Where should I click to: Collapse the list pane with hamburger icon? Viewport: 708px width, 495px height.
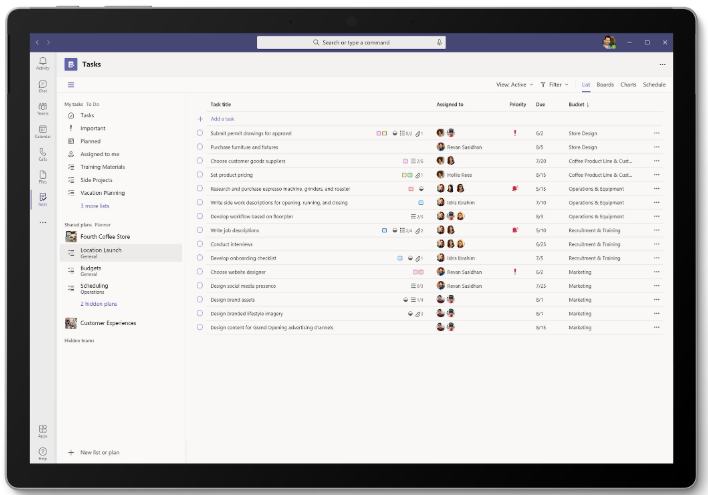pyautogui.click(x=71, y=85)
